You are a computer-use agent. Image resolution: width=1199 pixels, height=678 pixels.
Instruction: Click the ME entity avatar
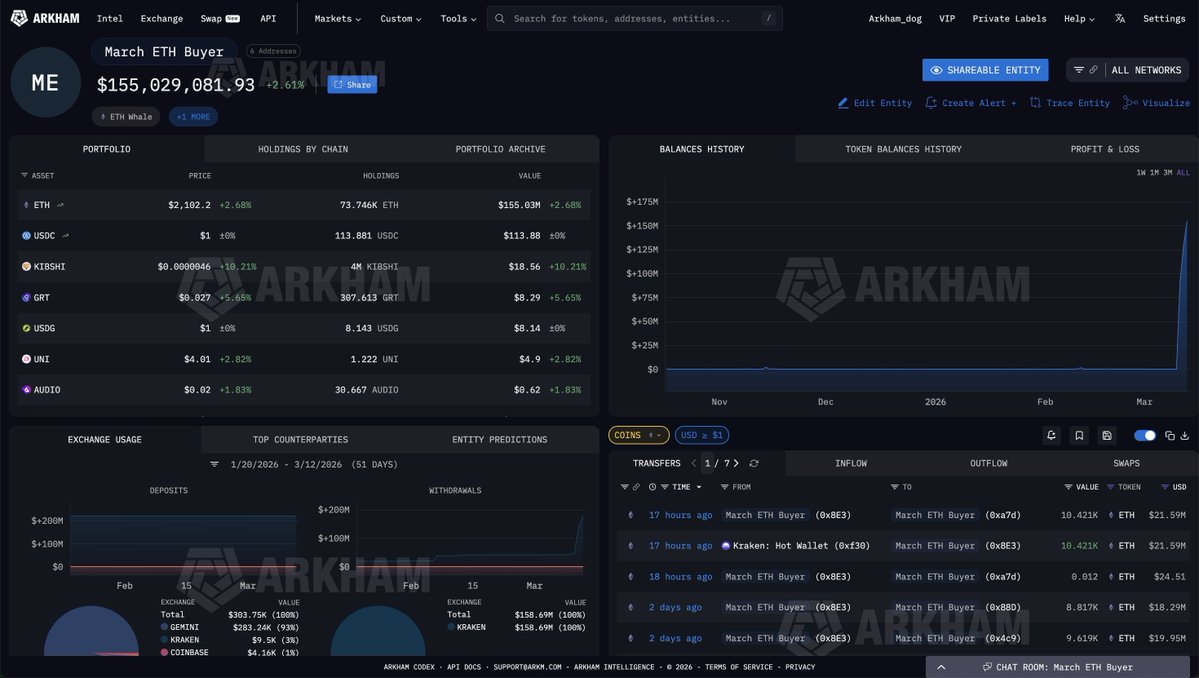(x=45, y=82)
